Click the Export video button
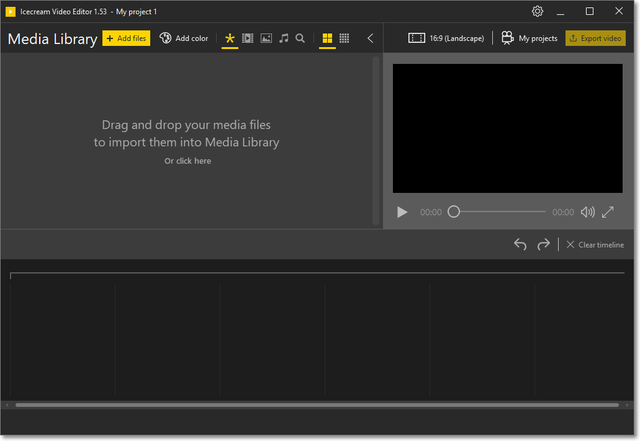 (595, 38)
